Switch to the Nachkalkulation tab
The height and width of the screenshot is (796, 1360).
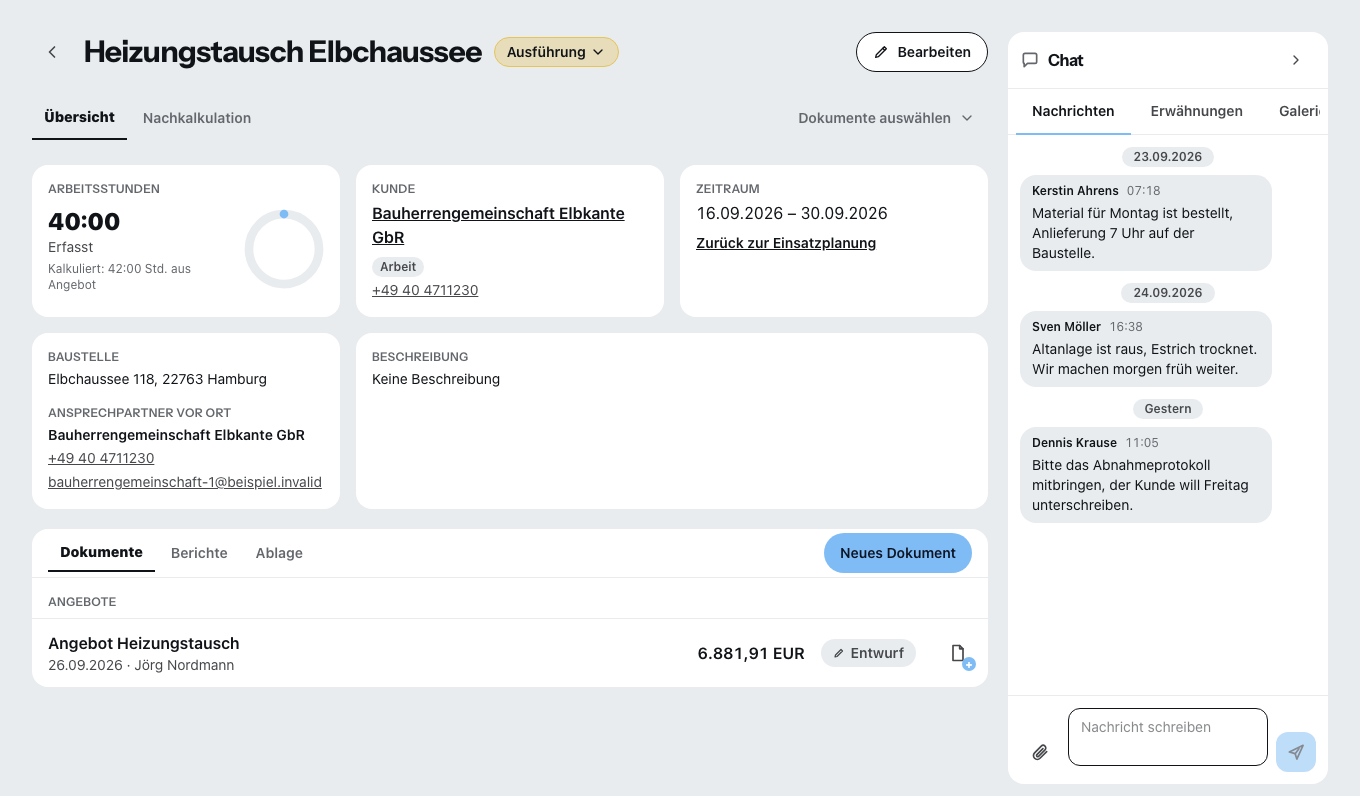click(197, 118)
